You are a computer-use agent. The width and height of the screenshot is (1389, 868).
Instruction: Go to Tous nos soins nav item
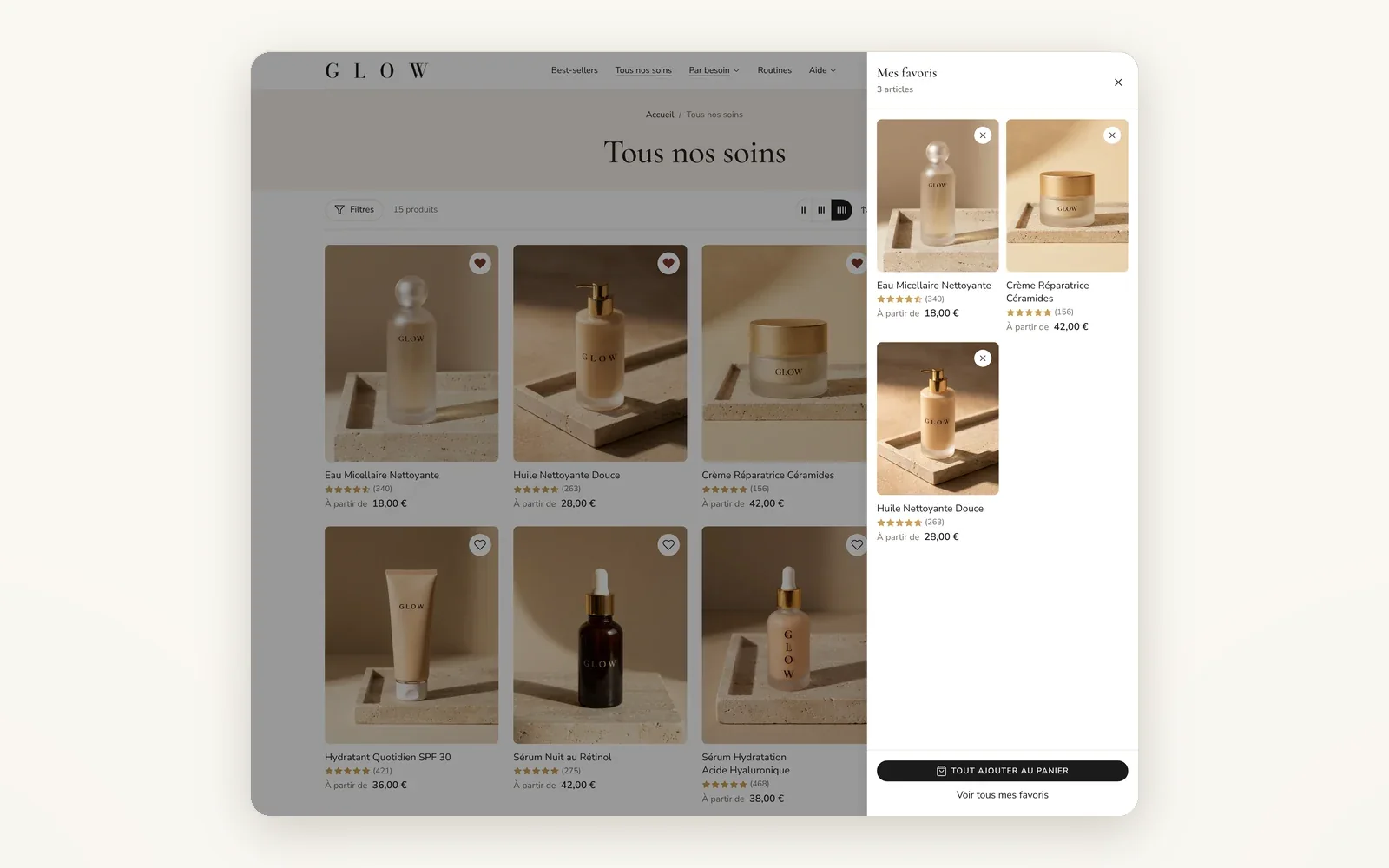[x=643, y=70]
